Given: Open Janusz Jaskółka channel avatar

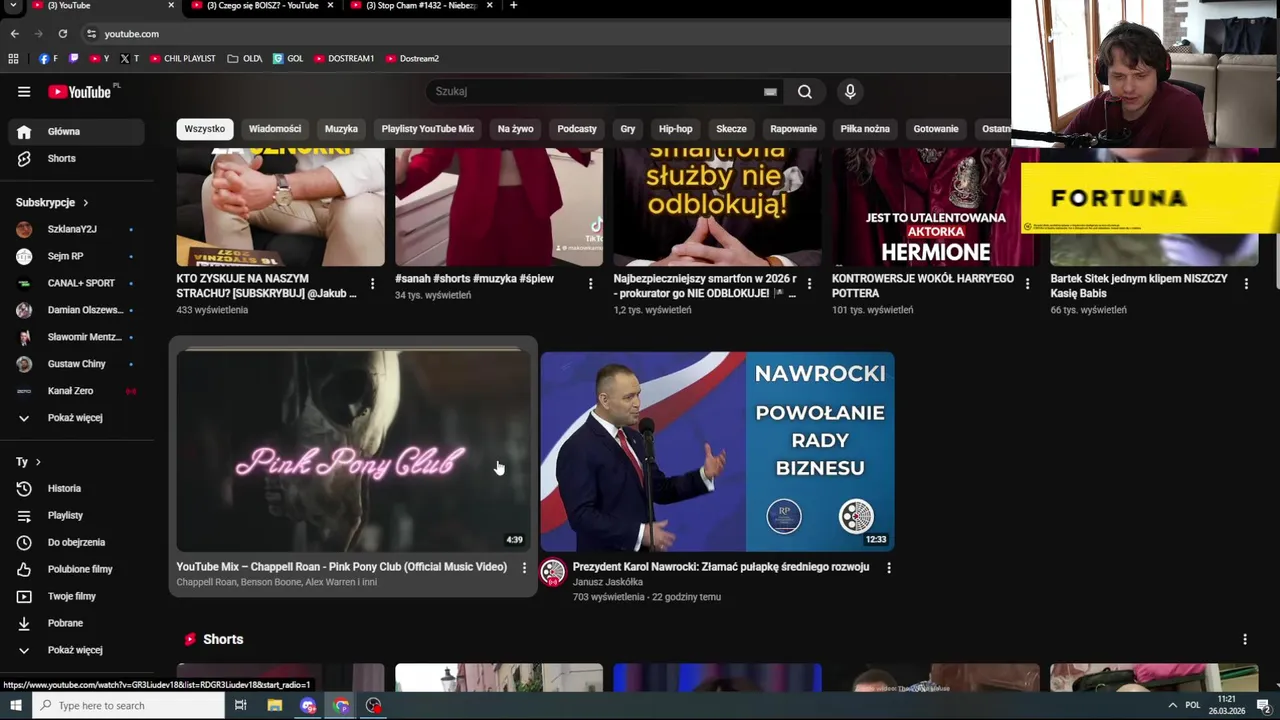Looking at the screenshot, I should (553, 572).
